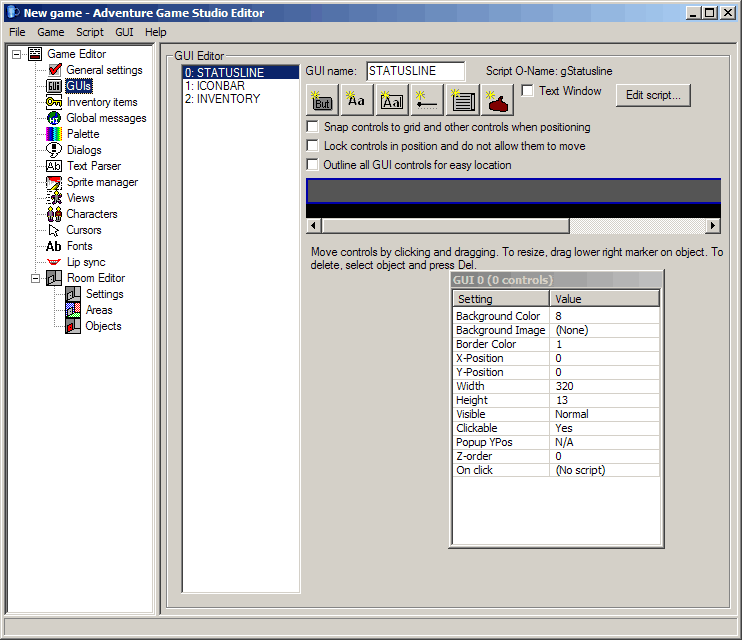Collapse the Room Editor tree node
742x640 pixels.
(35, 278)
